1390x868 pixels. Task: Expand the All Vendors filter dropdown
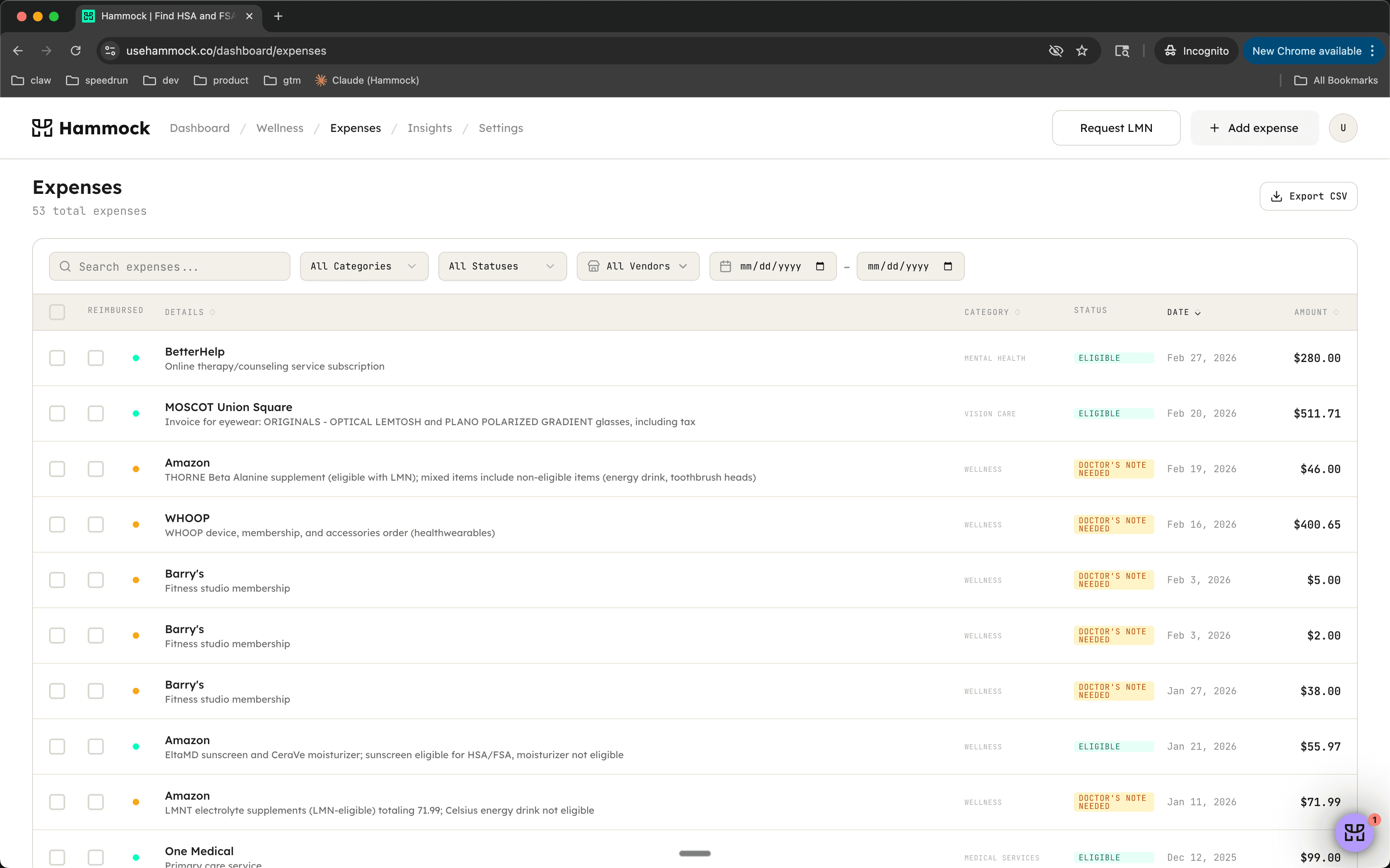point(637,266)
